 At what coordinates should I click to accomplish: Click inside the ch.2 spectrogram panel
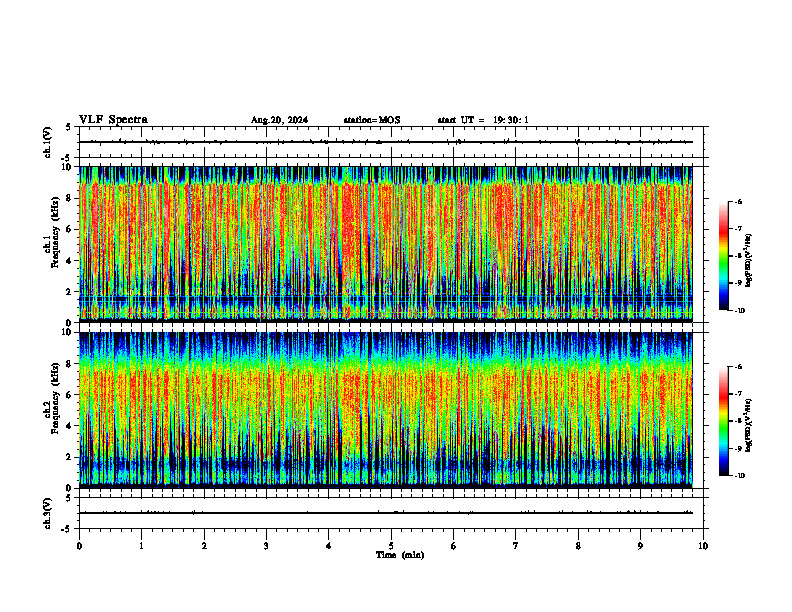coord(386,410)
